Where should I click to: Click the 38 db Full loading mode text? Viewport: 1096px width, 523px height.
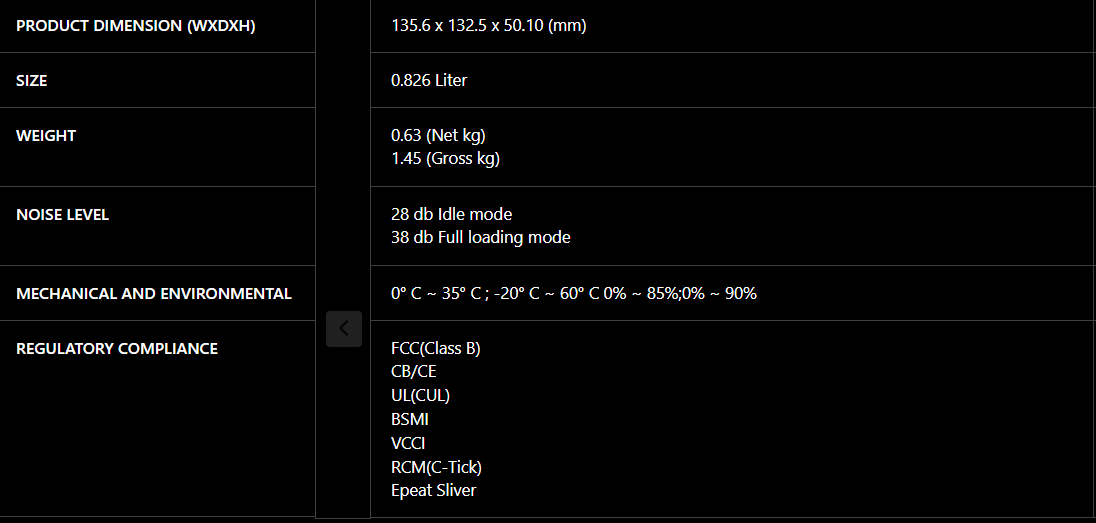tap(481, 238)
